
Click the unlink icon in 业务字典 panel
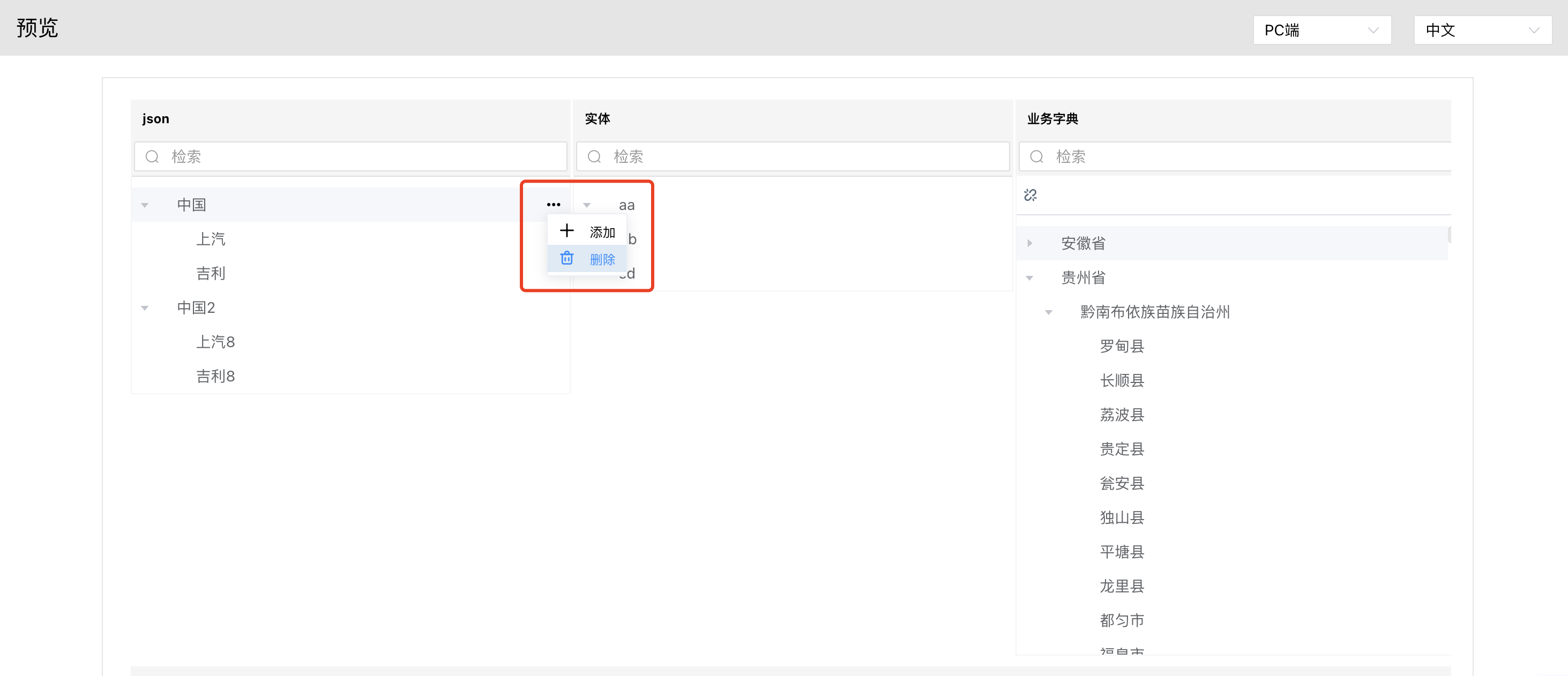[x=1030, y=194]
